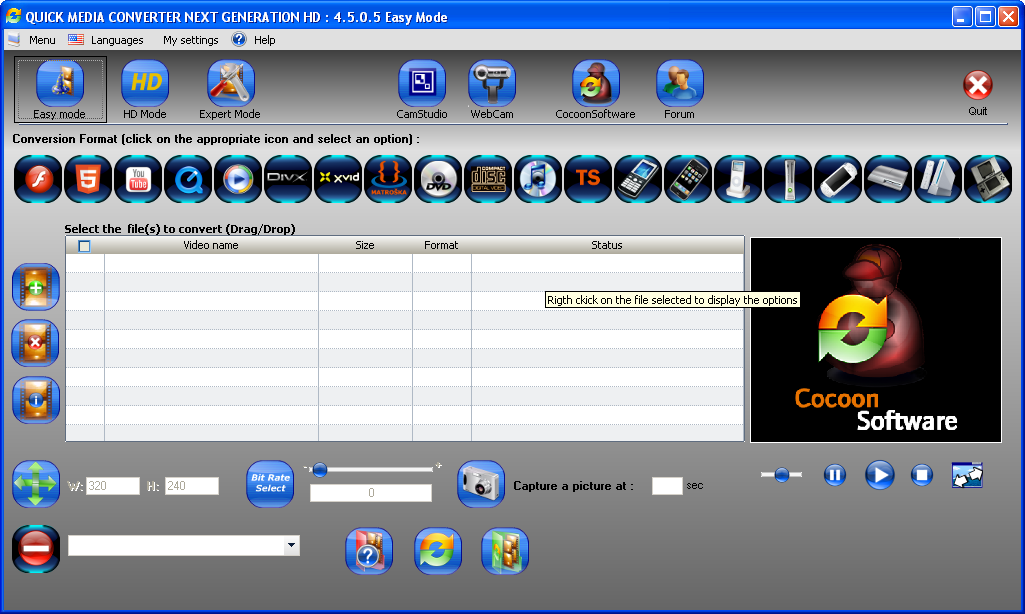The width and height of the screenshot is (1025, 614).
Task: Choose the HTML5 conversion format
Action: [x=88, y=179]
